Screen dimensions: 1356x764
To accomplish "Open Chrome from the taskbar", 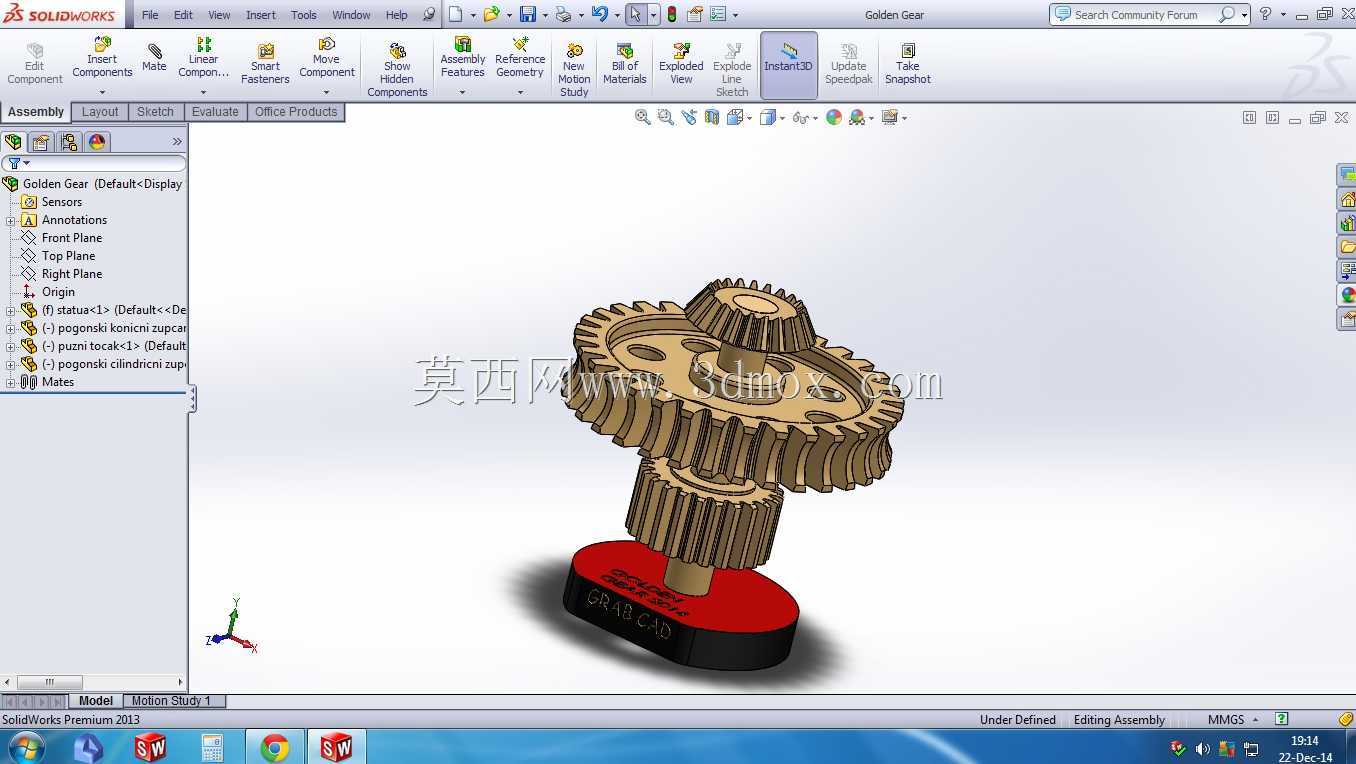I will pos(274,747).
